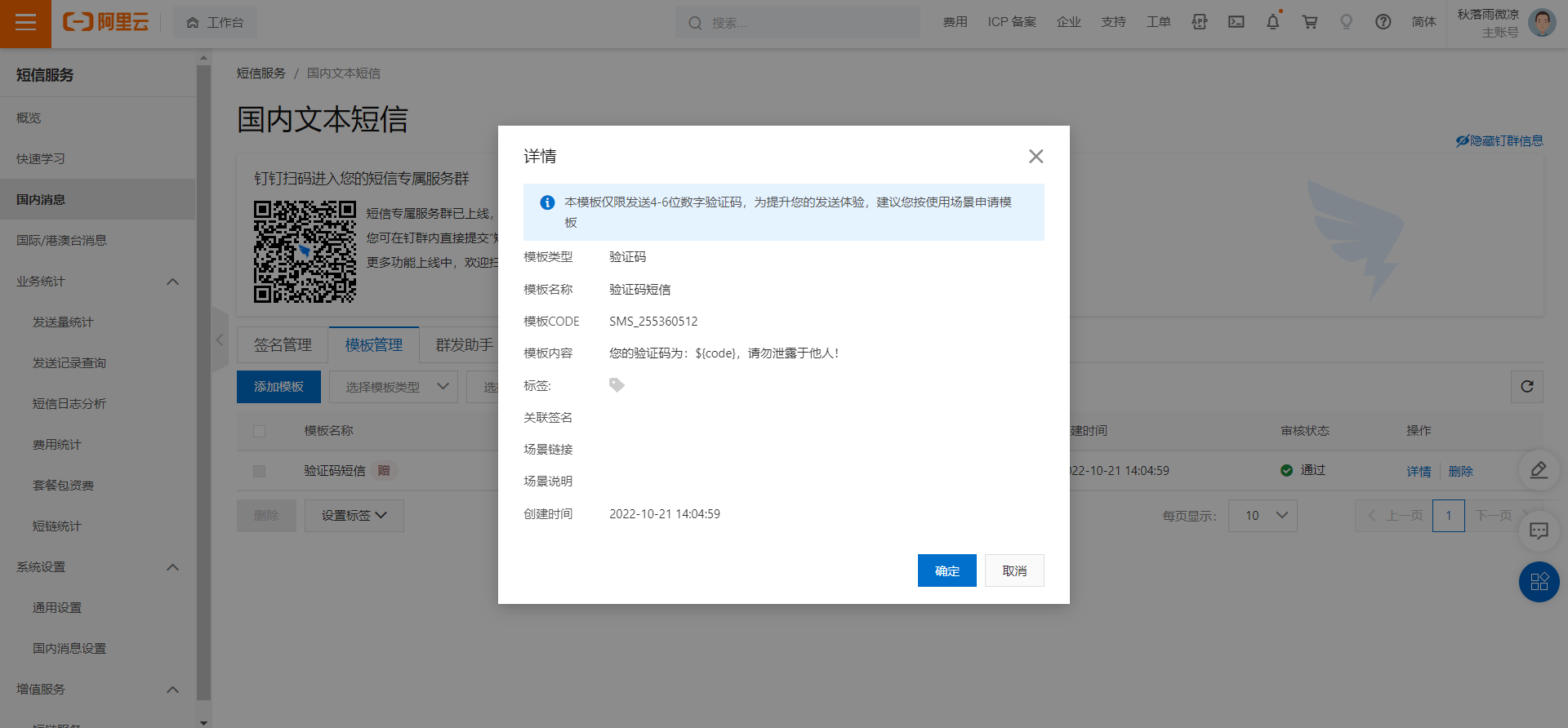Switch to 签名管理 tab
Viewport: 1568px width, 728px height.
pos(283,344)
